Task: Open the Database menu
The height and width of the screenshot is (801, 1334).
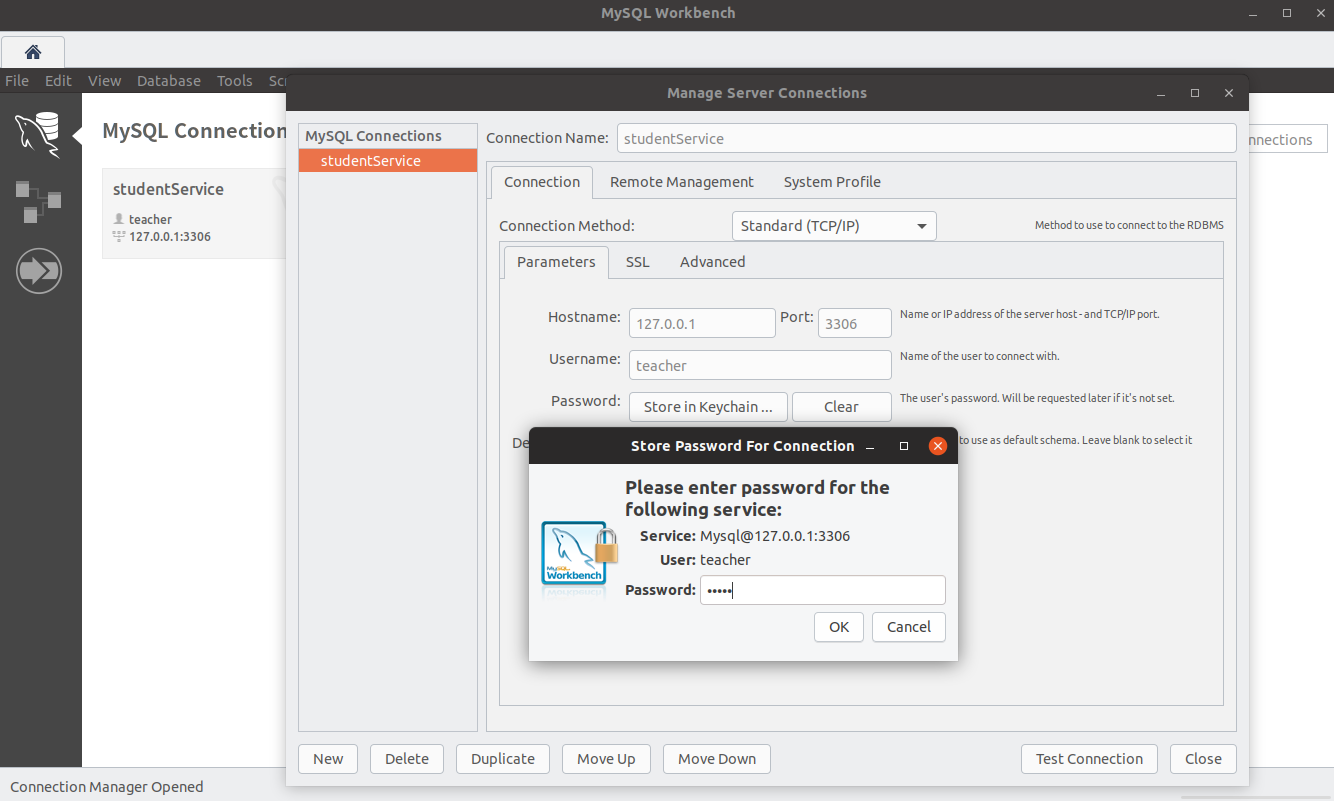Action: pyautogui.click(x=168, y=81)
